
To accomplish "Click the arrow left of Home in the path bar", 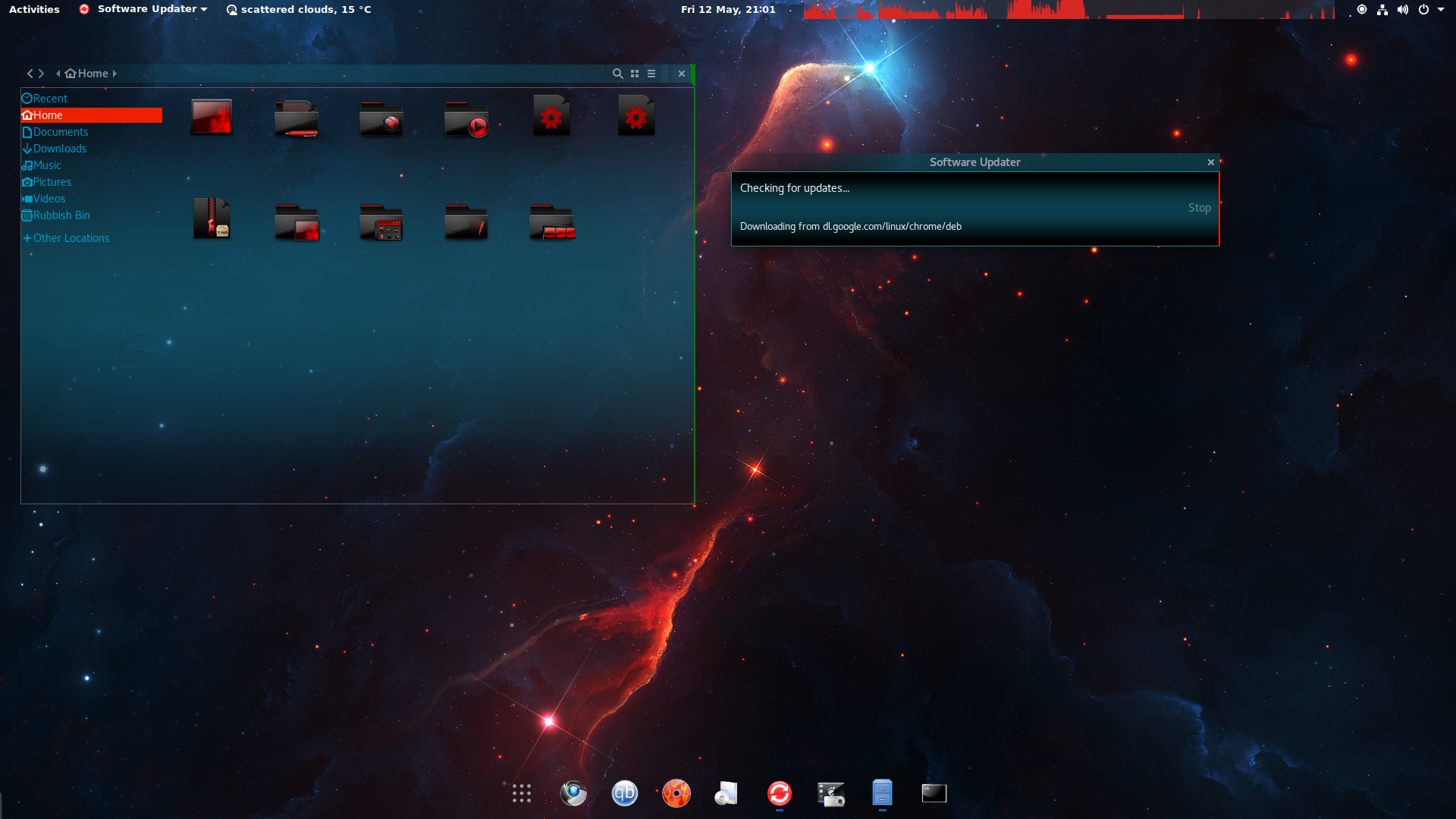I will 58,74.
